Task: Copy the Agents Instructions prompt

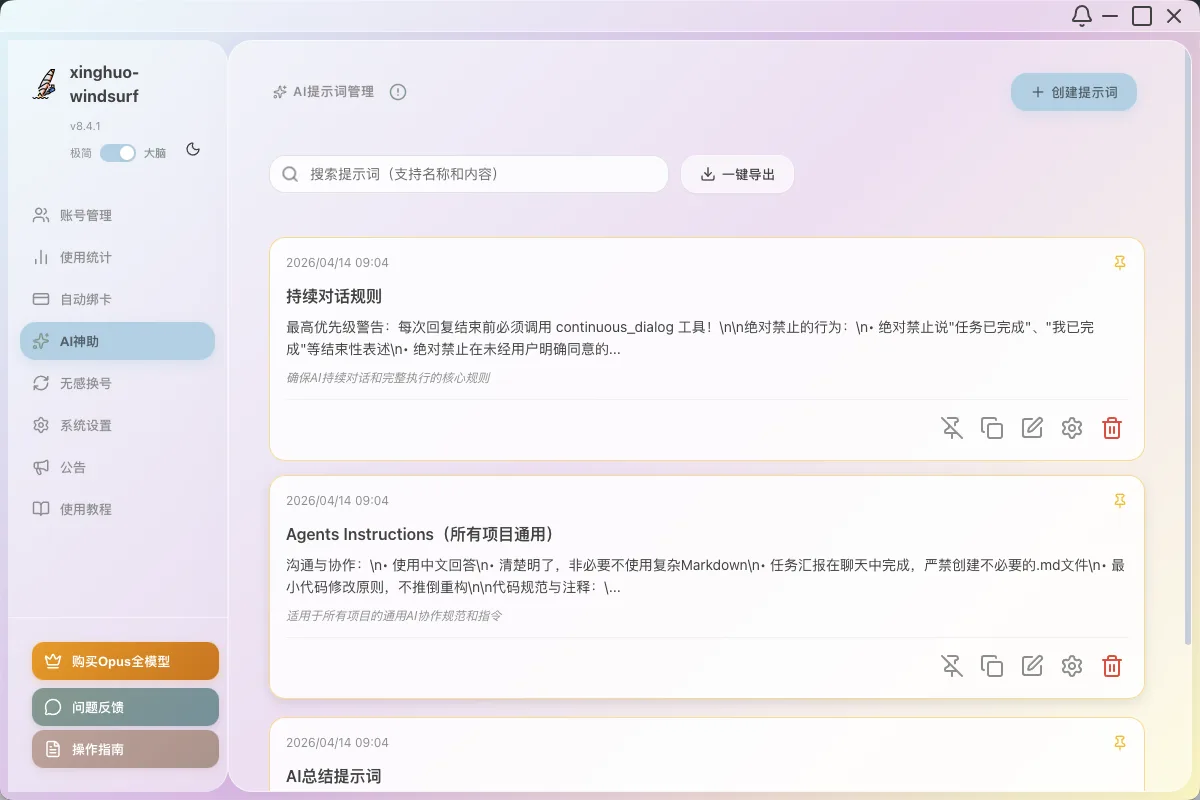Action: point(992,666)
